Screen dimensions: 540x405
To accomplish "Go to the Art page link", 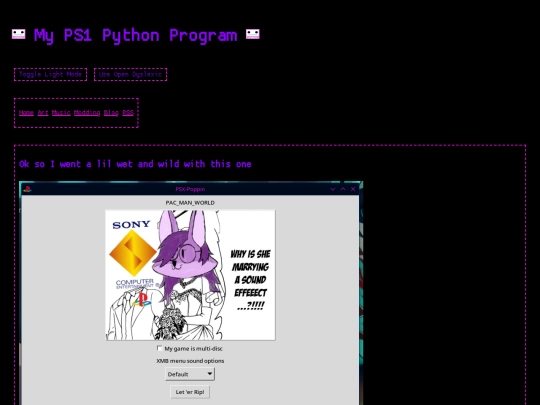I will 43,113.
